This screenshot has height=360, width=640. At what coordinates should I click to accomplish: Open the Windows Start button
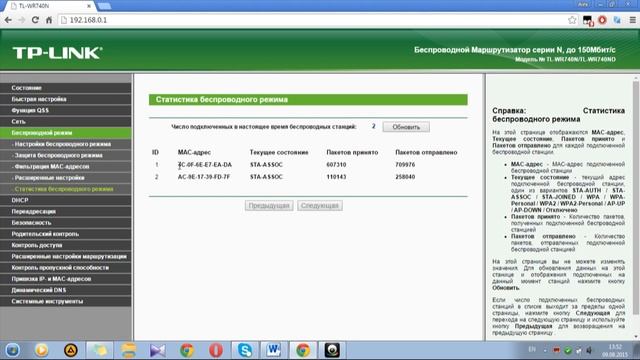(x=13, y=350)
